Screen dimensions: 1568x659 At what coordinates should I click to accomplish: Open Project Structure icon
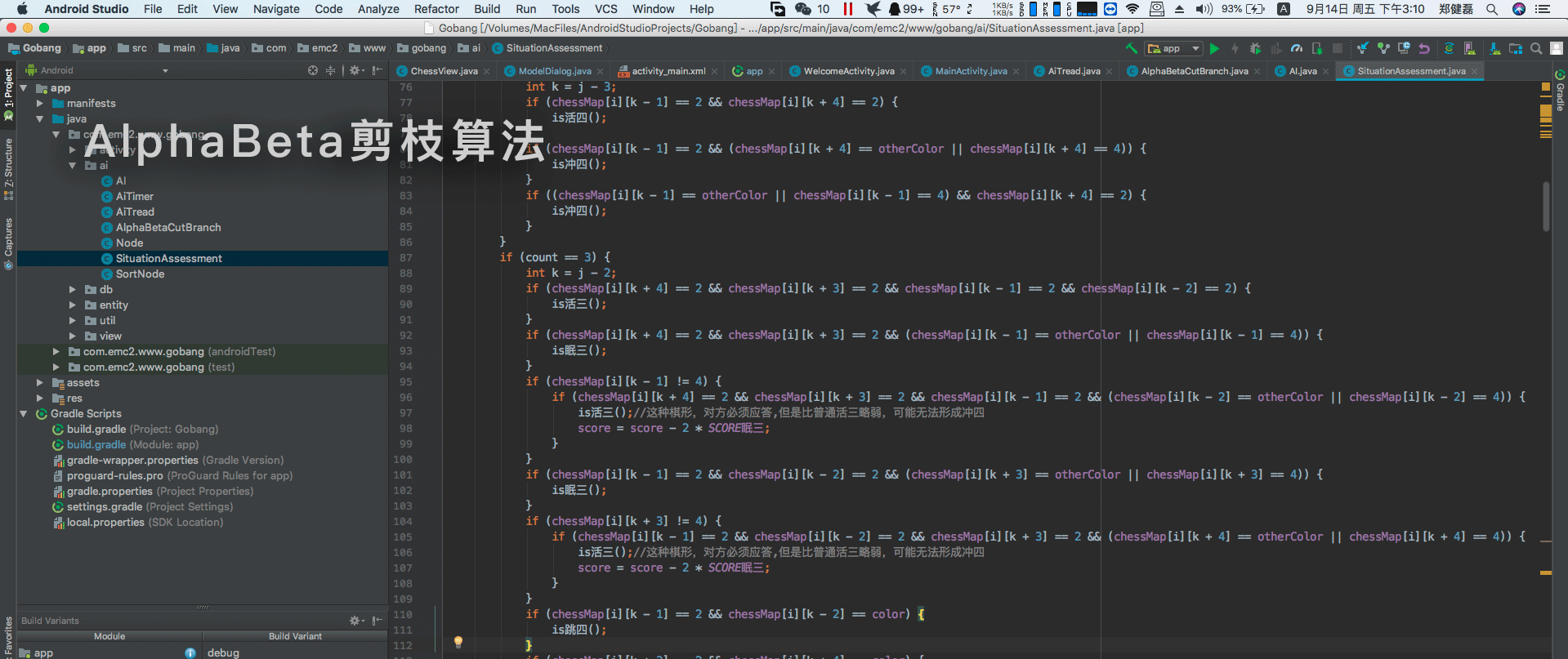click(x=1516, y=49)
